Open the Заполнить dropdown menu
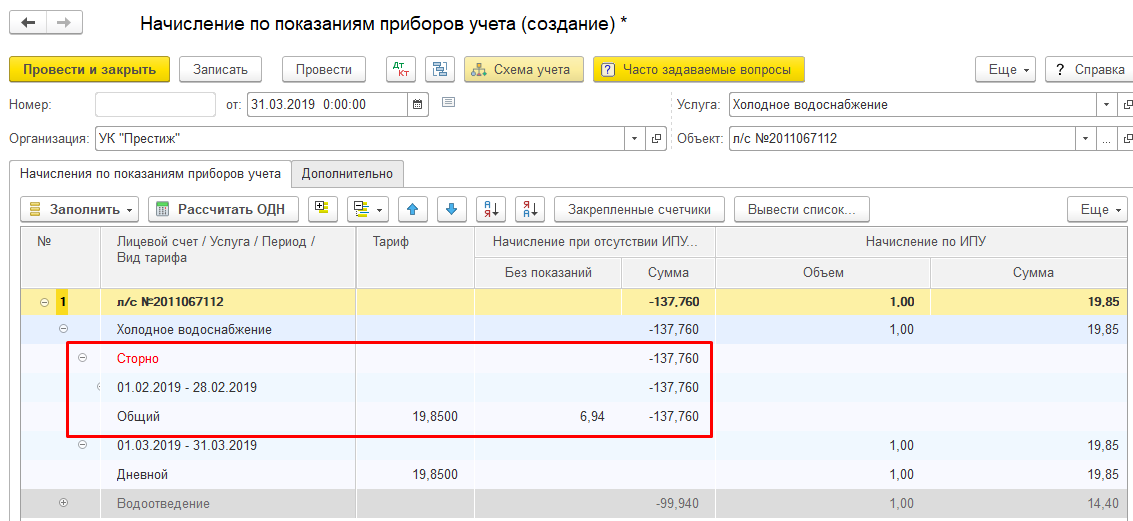Viewport: 1133px width, 521px height. [81, 209]
